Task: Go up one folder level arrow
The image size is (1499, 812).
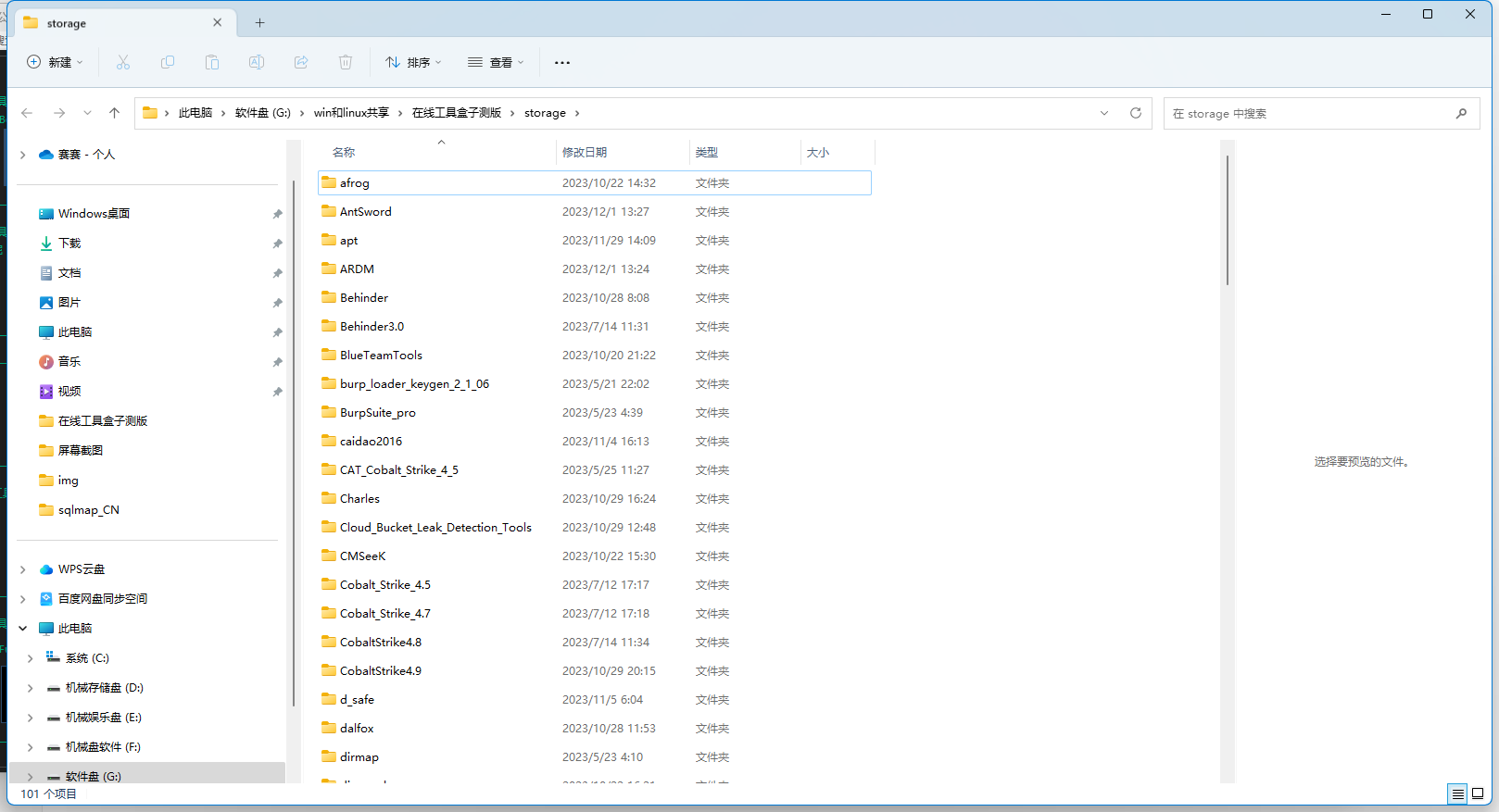Action: 115,113
